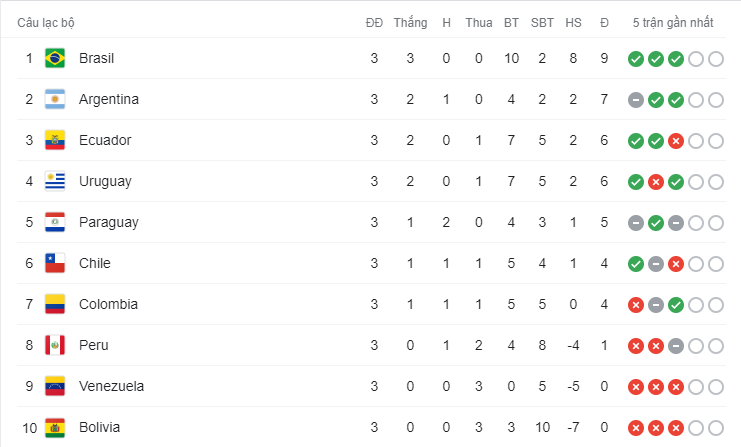
Task: Click the Argentina flag icon
Action: 55,99
